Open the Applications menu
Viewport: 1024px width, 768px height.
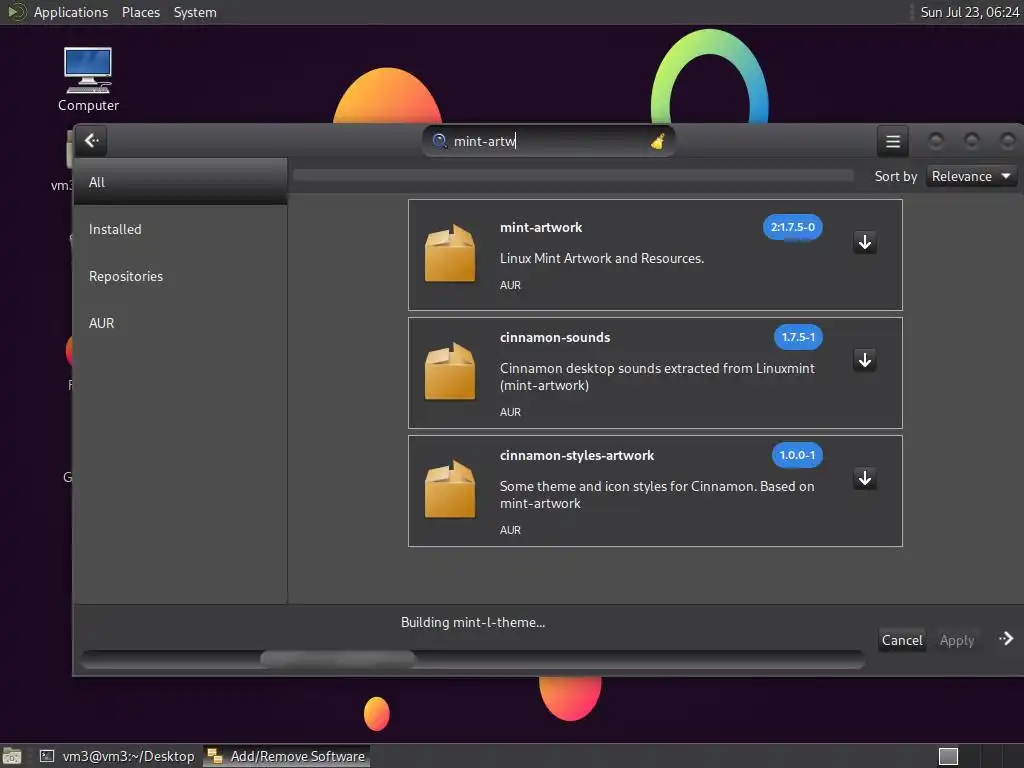pos(71,12)
